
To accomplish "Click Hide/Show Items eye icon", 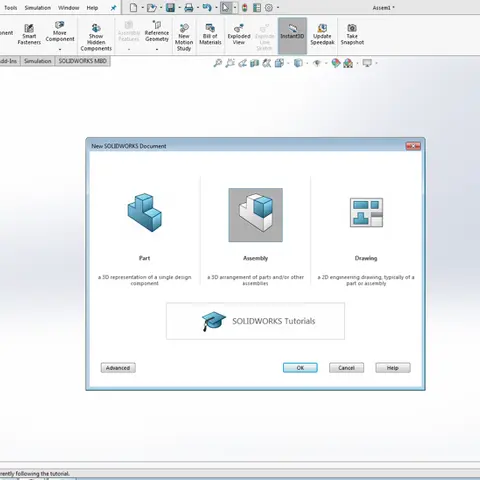I will [317, 63].
